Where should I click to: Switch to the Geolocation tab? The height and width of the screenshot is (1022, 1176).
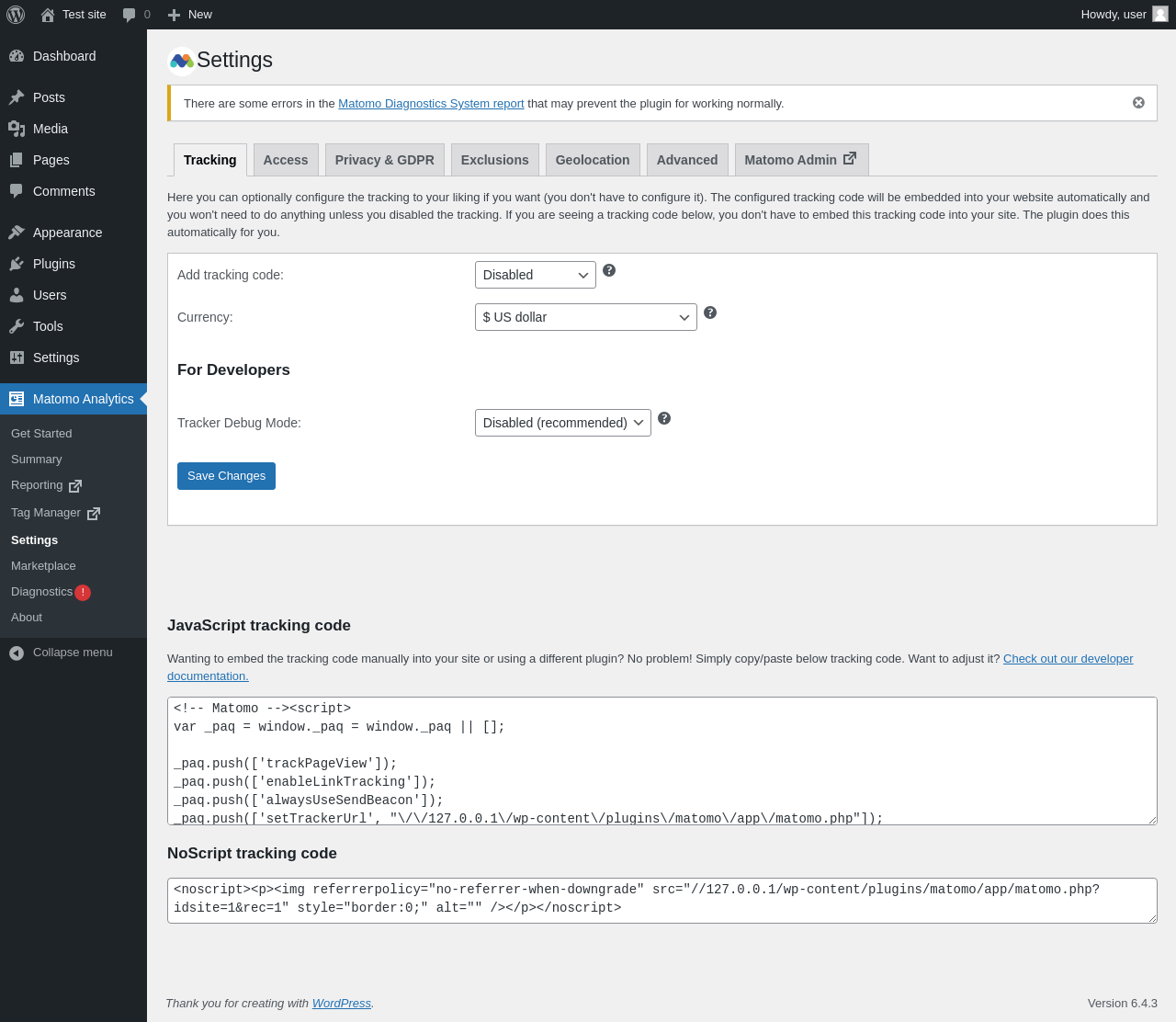click(x=593, y=160)
